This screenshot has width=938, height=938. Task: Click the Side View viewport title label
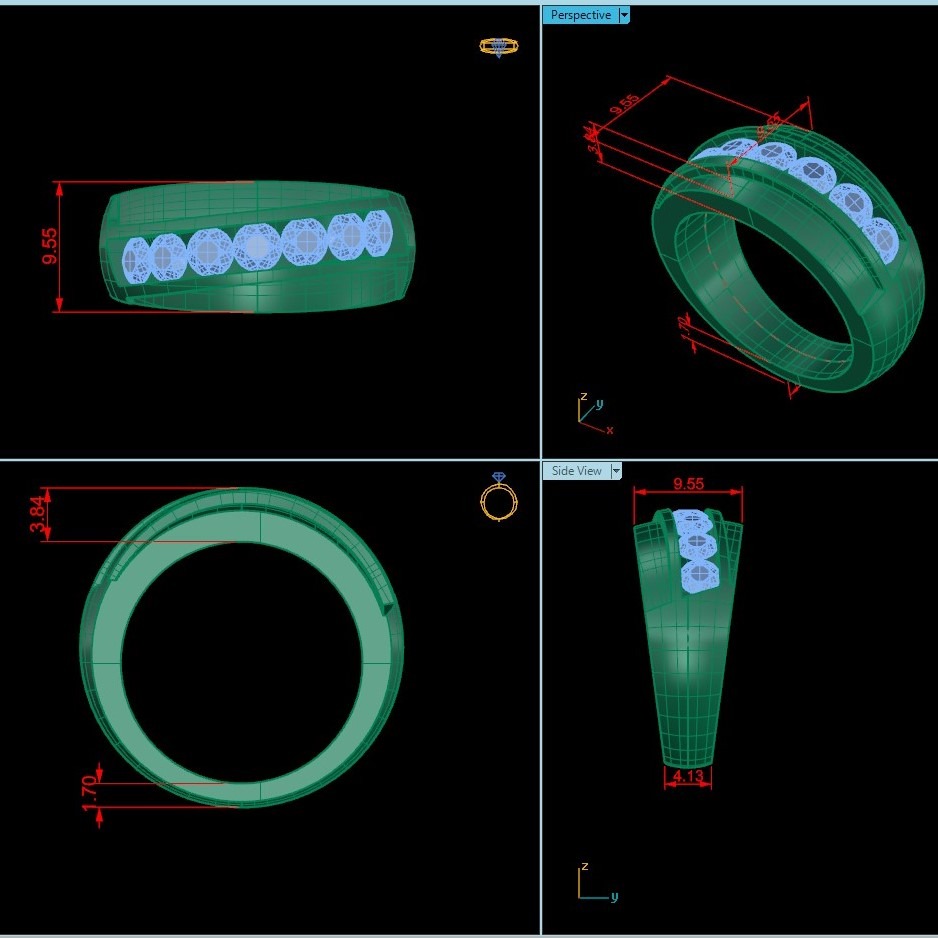pyautogui.click(x=576, y=471)
